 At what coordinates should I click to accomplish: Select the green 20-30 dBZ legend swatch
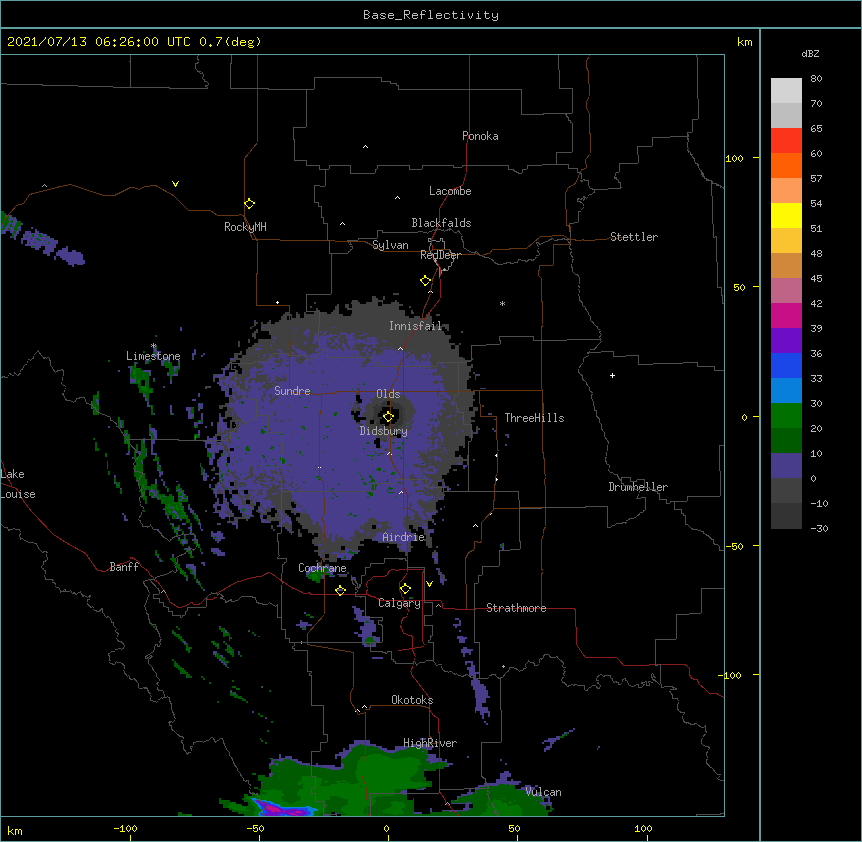pos(786,416)
